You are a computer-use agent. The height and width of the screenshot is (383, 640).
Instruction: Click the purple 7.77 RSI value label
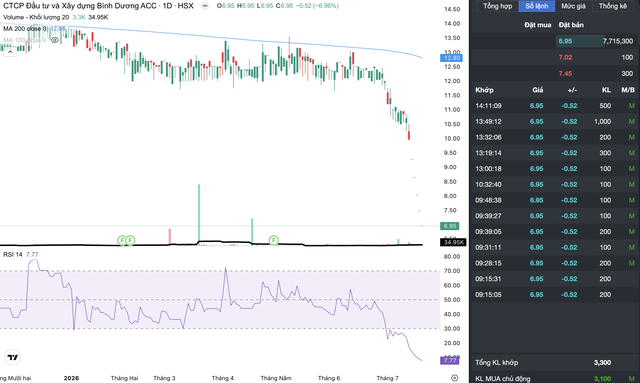click(x=449, y=361)
